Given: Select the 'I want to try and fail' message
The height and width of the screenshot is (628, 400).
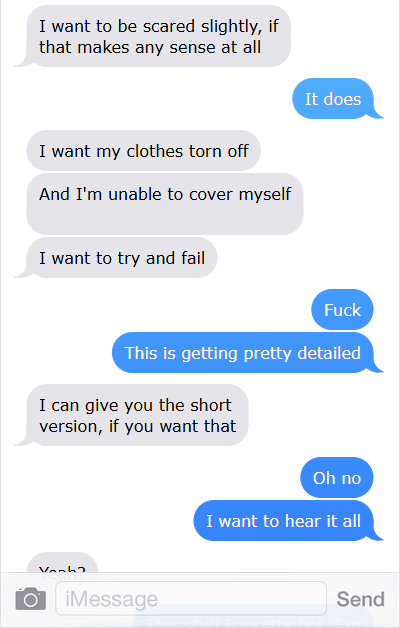Looking at the screenshot, I should (122, 258).
